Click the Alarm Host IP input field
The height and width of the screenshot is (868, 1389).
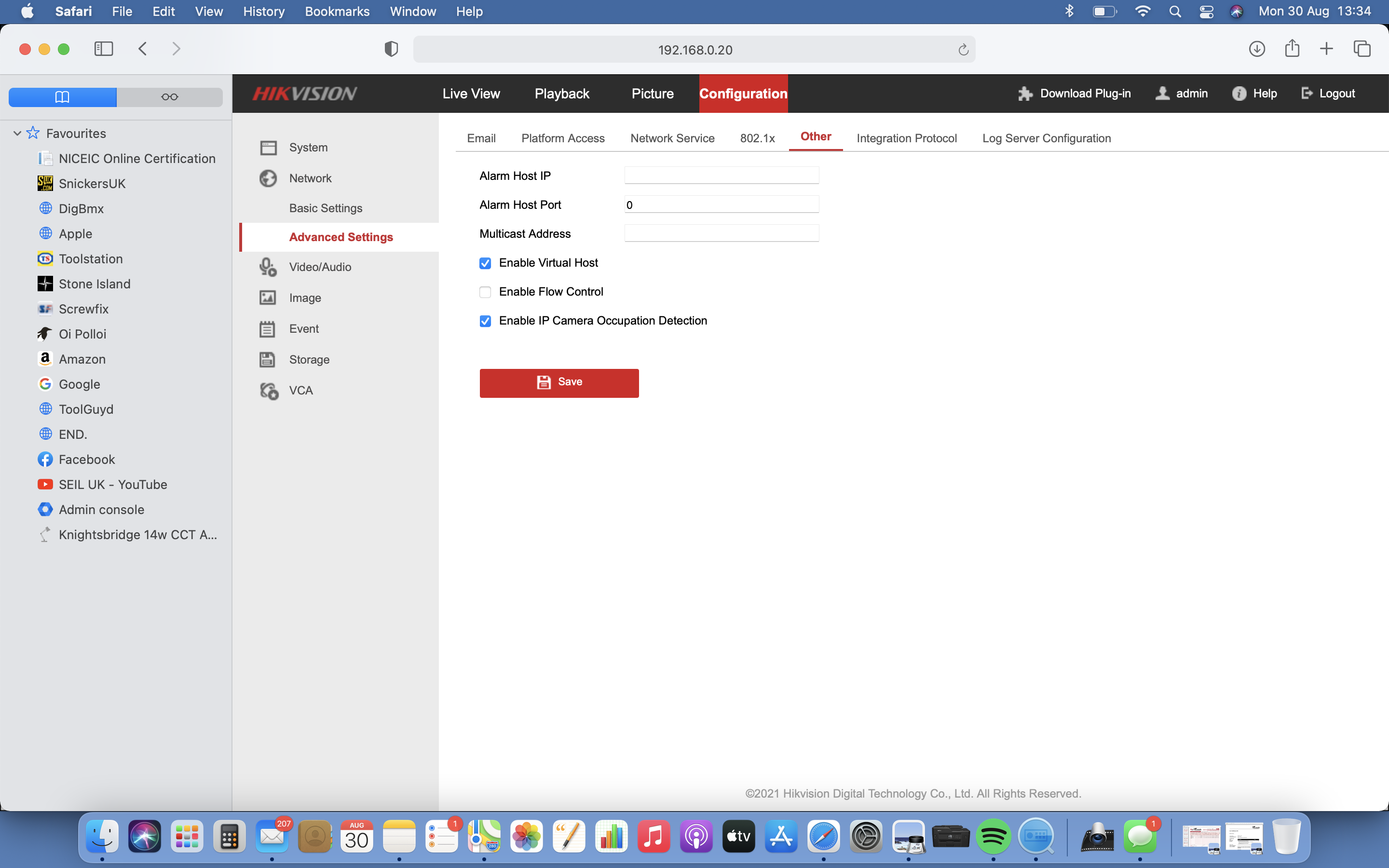(x=721, y=175)
